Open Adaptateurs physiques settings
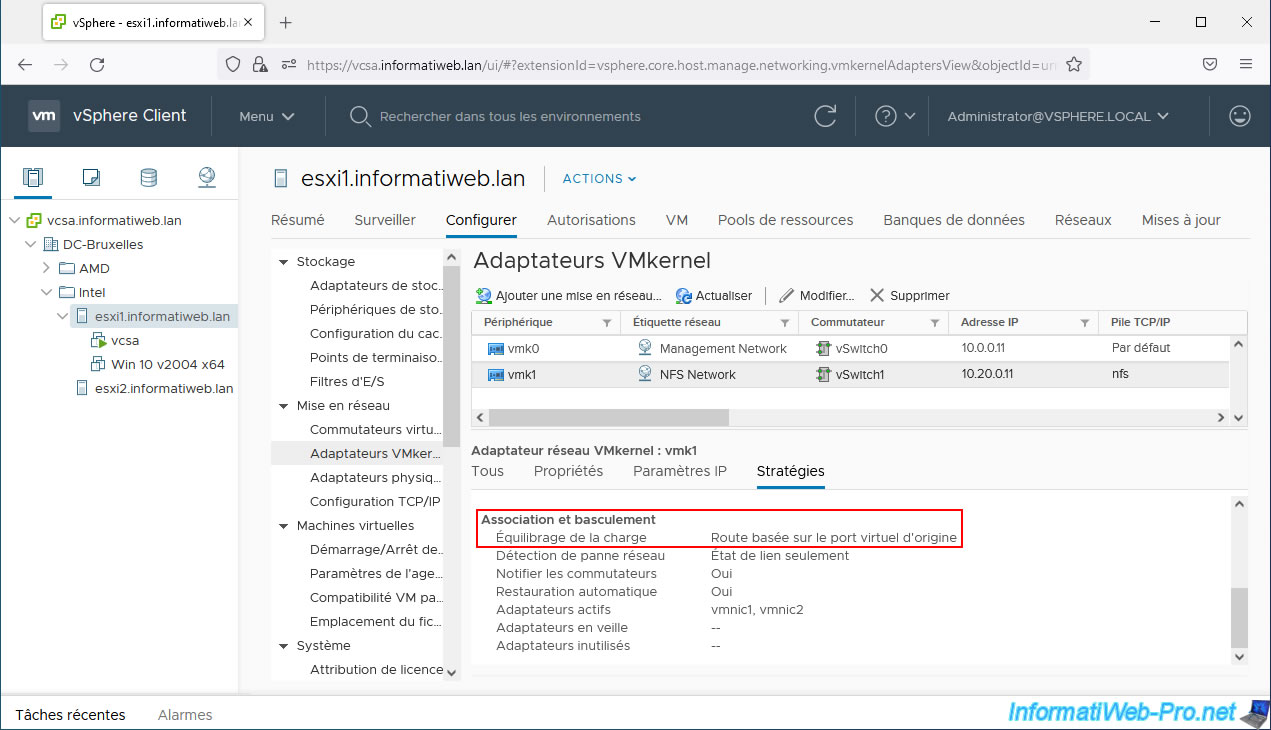Screen dimensions: 1271x730 (376, 478)
